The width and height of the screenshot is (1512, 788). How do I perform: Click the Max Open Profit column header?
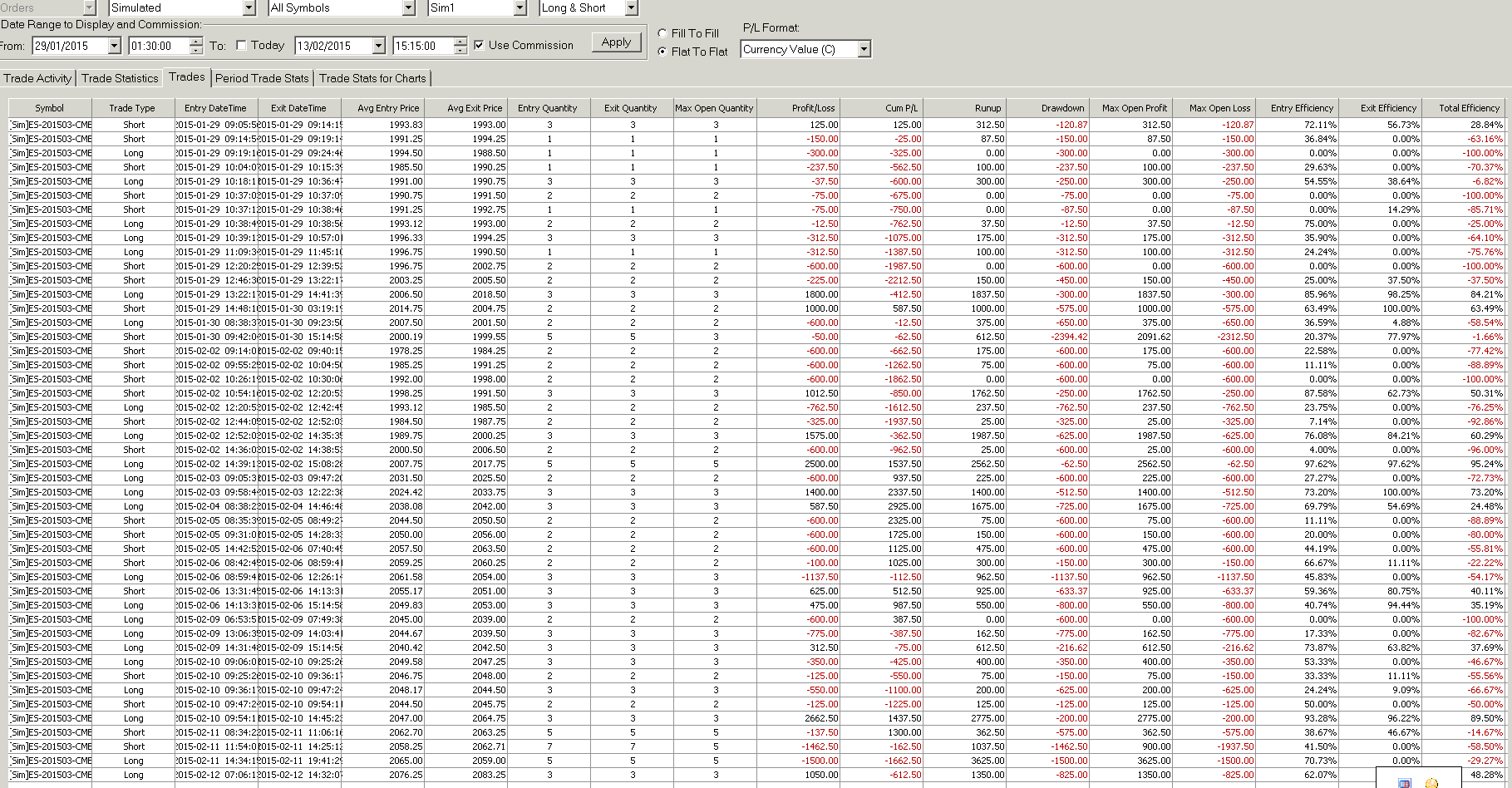click(x=1130, y=108)
